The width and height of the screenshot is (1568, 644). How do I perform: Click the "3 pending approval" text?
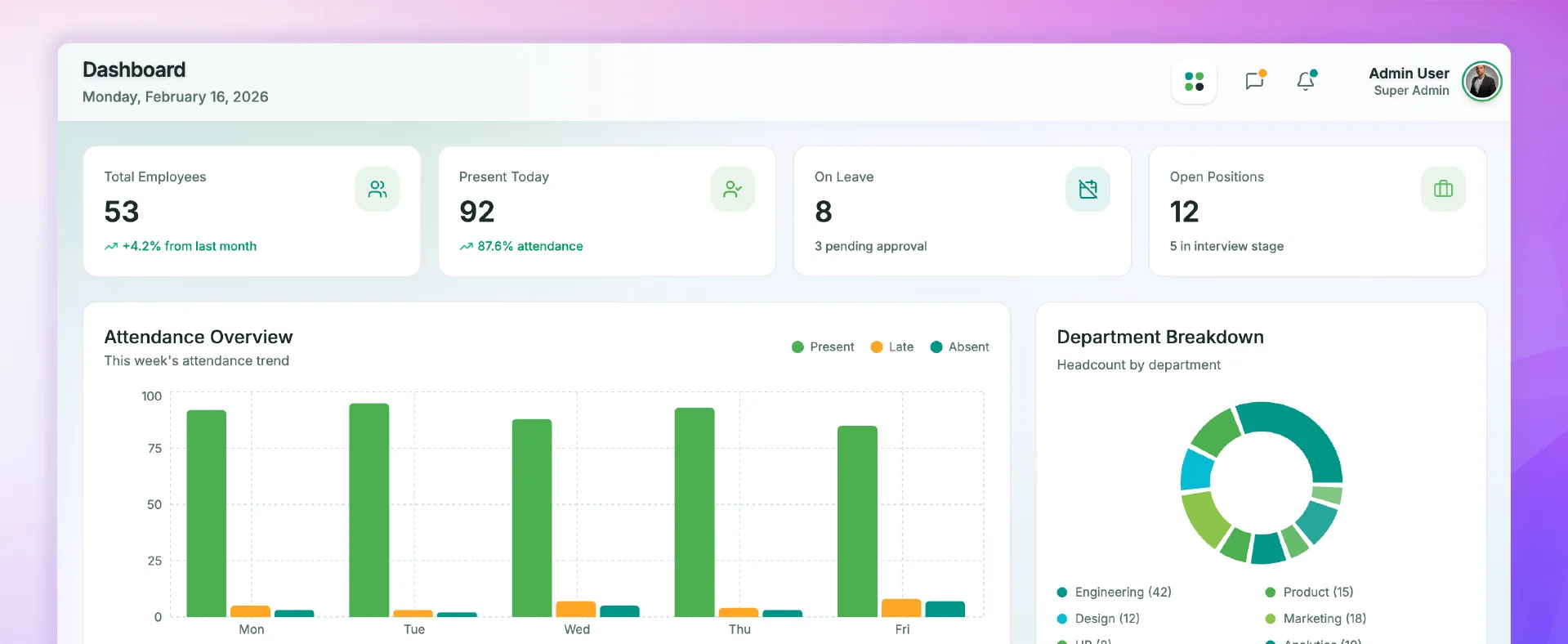tap(871, 247)
